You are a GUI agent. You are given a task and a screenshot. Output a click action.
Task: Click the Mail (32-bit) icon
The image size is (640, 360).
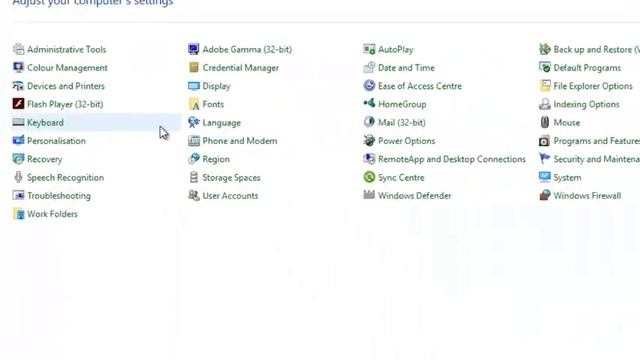click(369, 122)
